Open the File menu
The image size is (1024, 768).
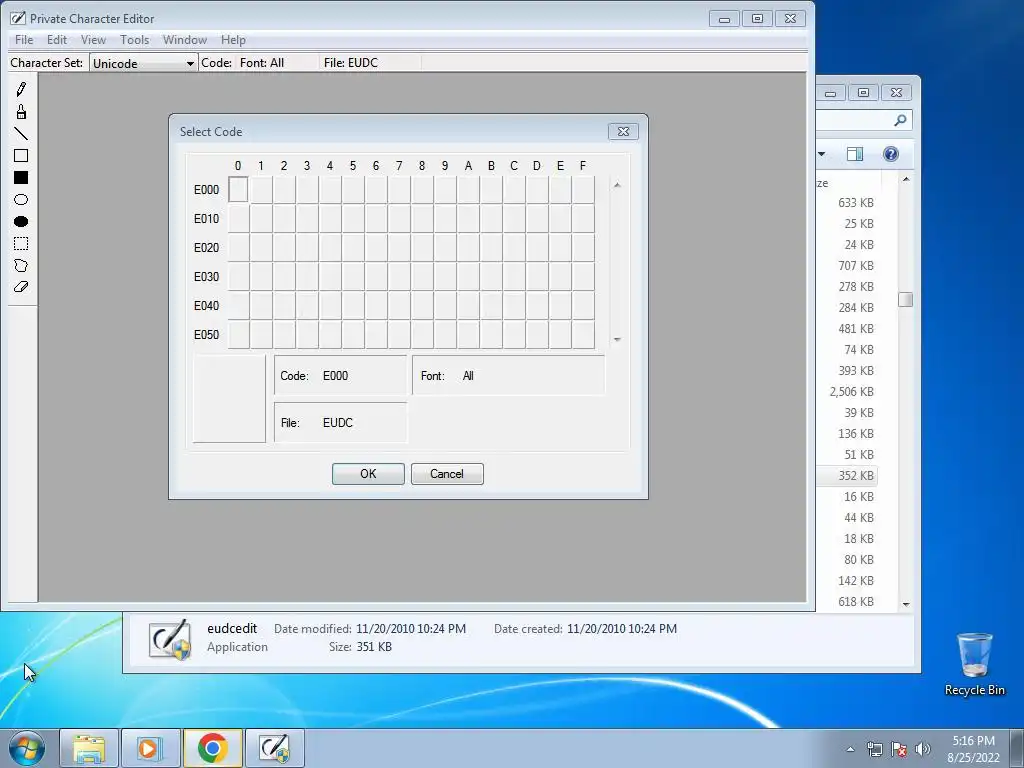(x=24, y=40)
